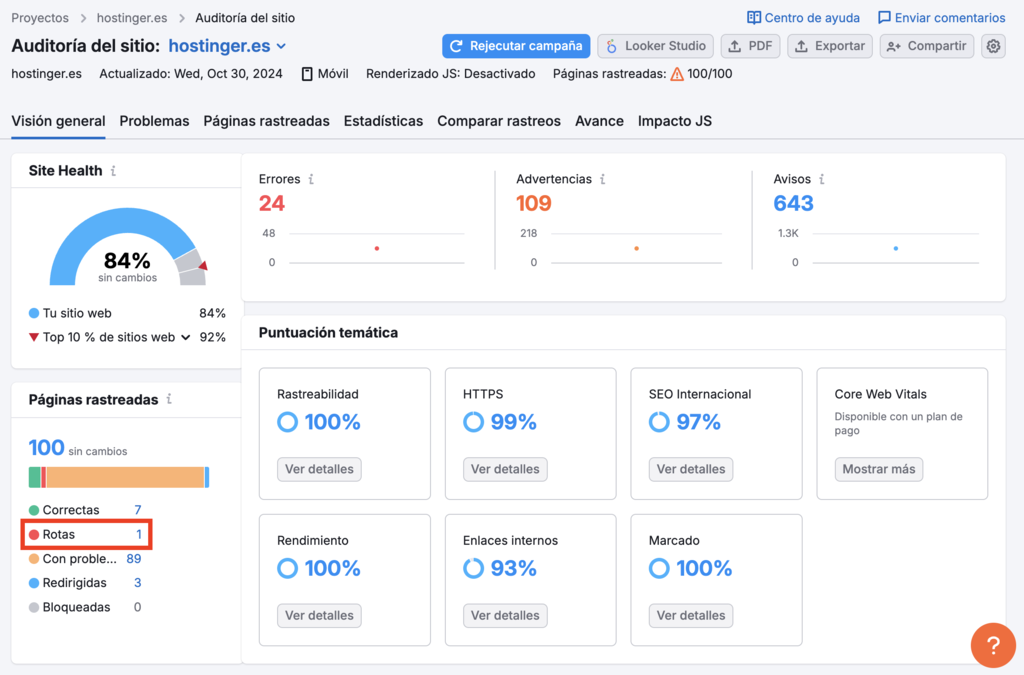
Task: Open the Comparar rastreos tab
Action: [x=499, y=120]
